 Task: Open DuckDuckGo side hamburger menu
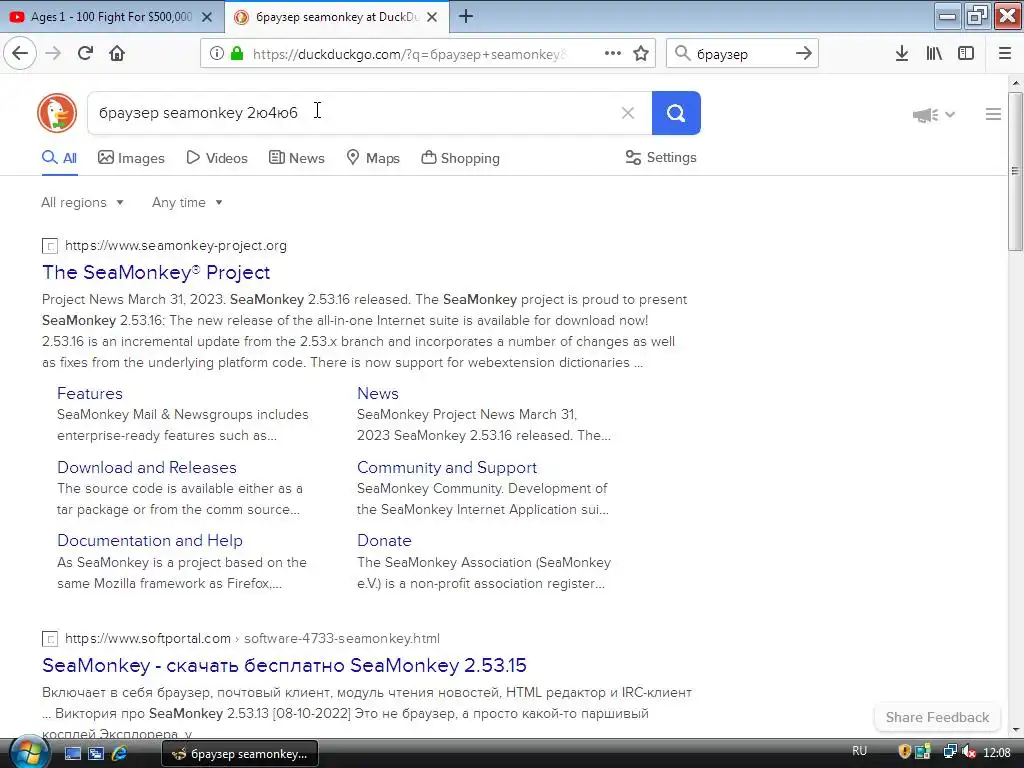tap(993, 114)
